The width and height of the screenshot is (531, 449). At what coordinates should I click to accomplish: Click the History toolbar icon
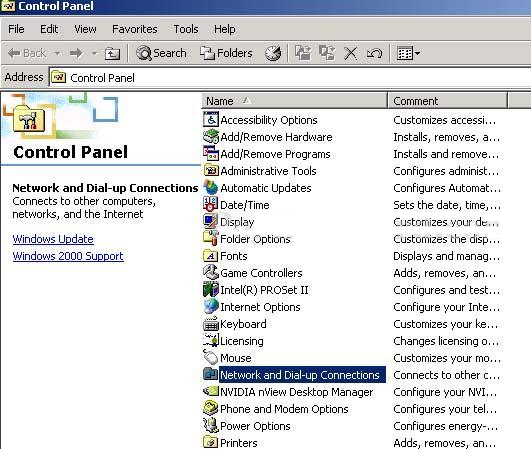[x=273, y=53]
